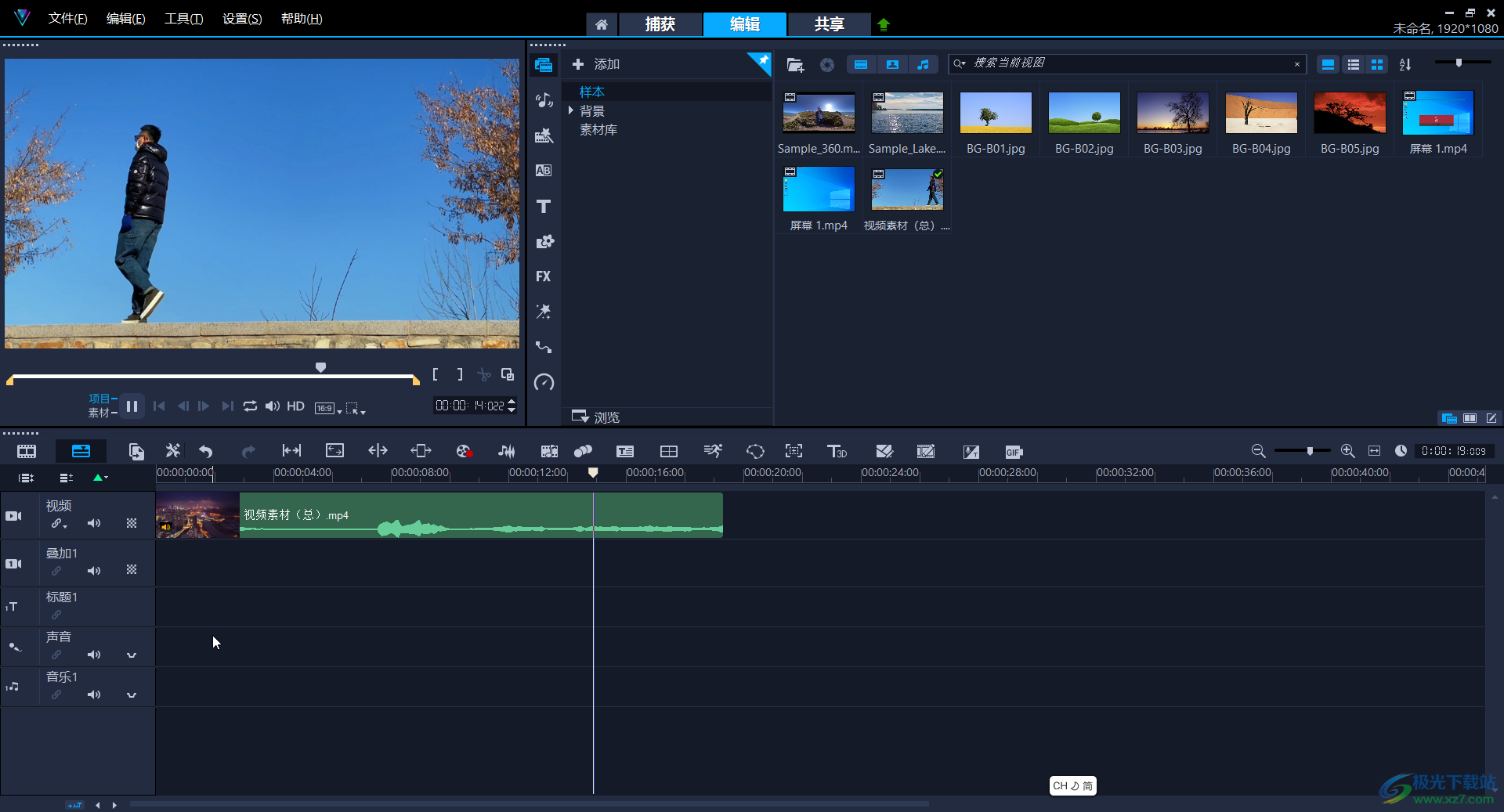Open the 工具(T) menu
Screen dimensions: 1504x812
184,19
